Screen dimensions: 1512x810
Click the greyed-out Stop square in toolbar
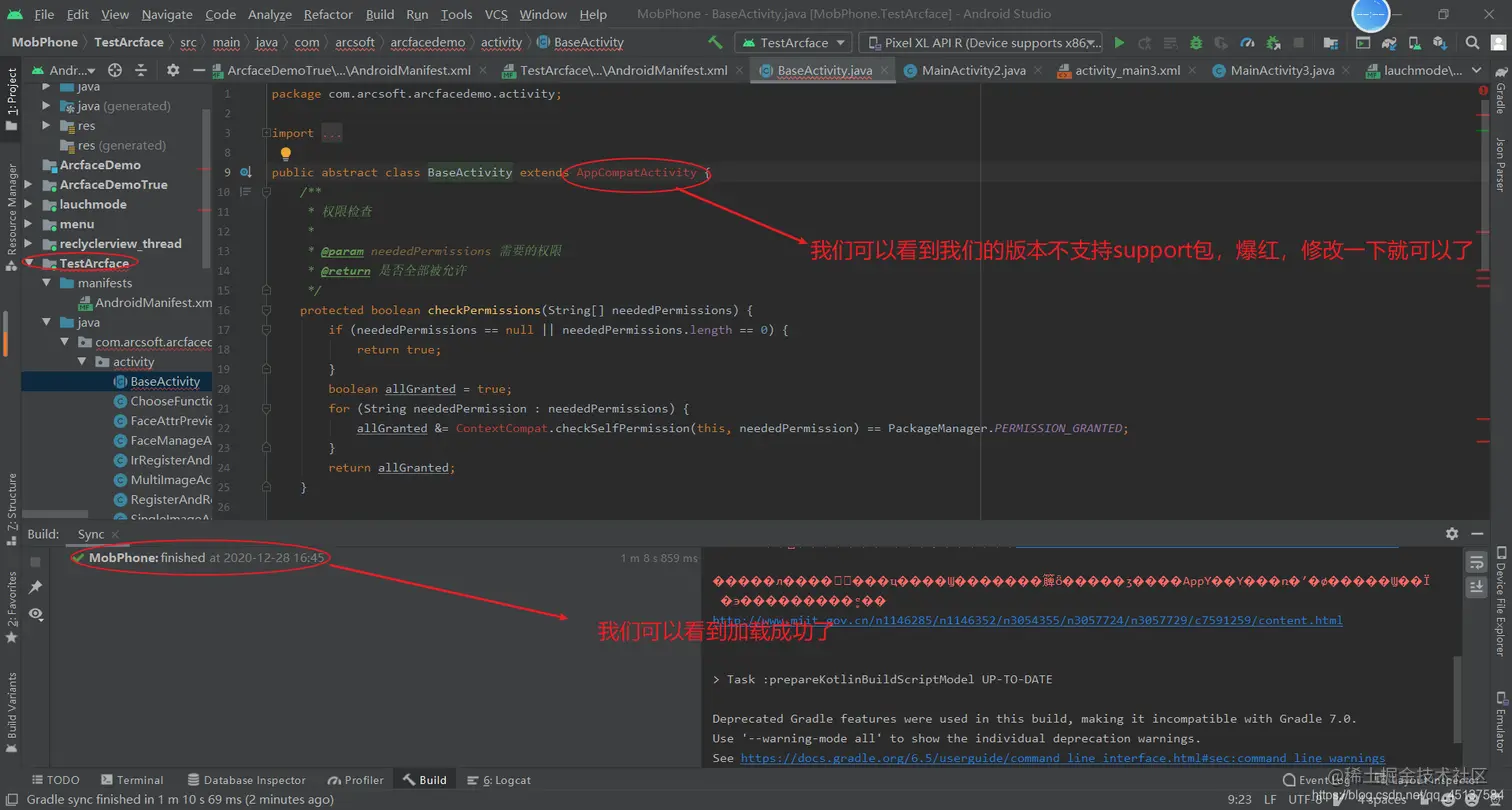(1299, 43)
